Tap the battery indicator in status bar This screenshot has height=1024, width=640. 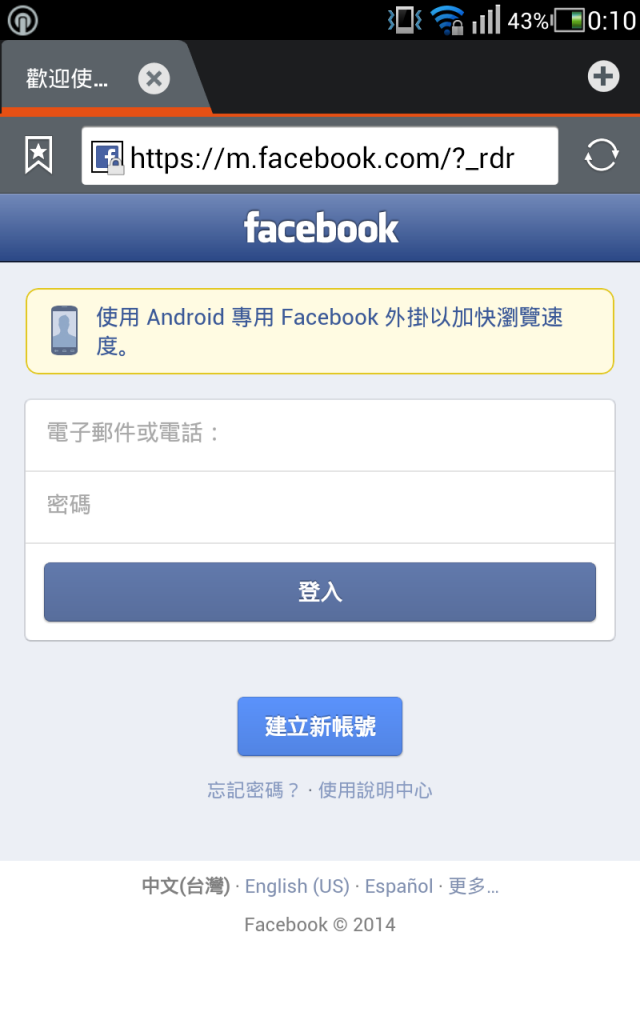point(569,20)
